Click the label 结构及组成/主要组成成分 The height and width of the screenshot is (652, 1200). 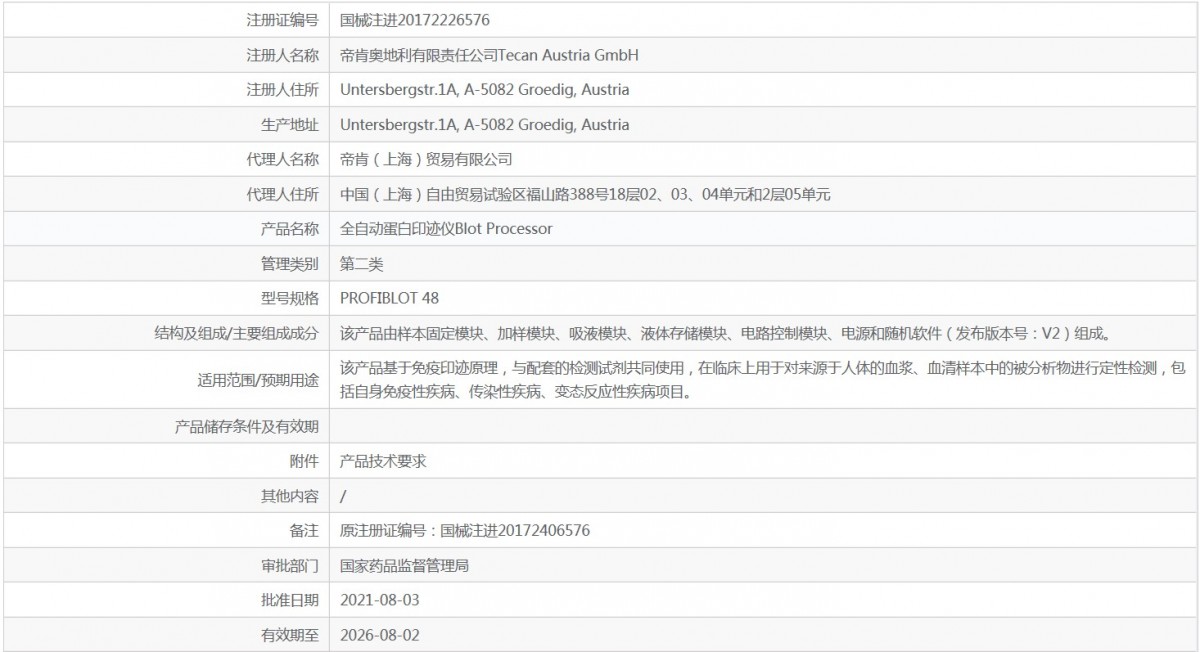coord(237,333)
